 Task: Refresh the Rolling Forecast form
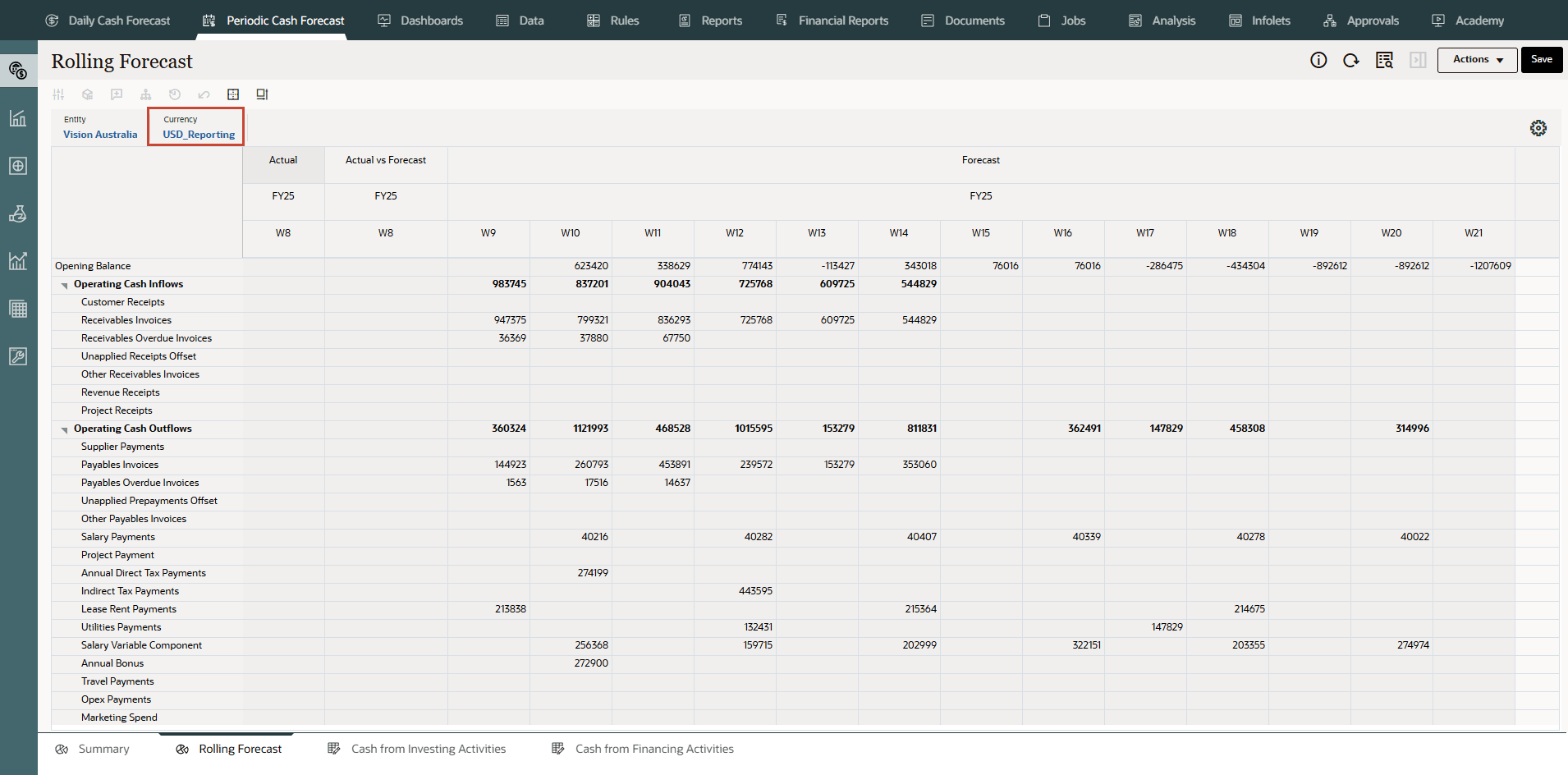click(1351, 60)
